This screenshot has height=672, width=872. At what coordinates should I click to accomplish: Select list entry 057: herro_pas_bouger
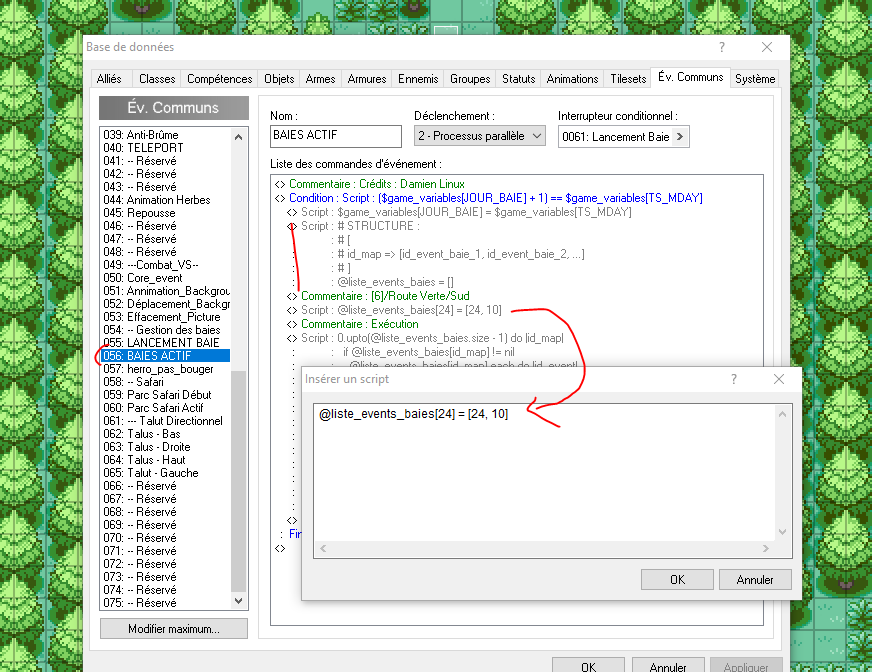click(166, 369)
